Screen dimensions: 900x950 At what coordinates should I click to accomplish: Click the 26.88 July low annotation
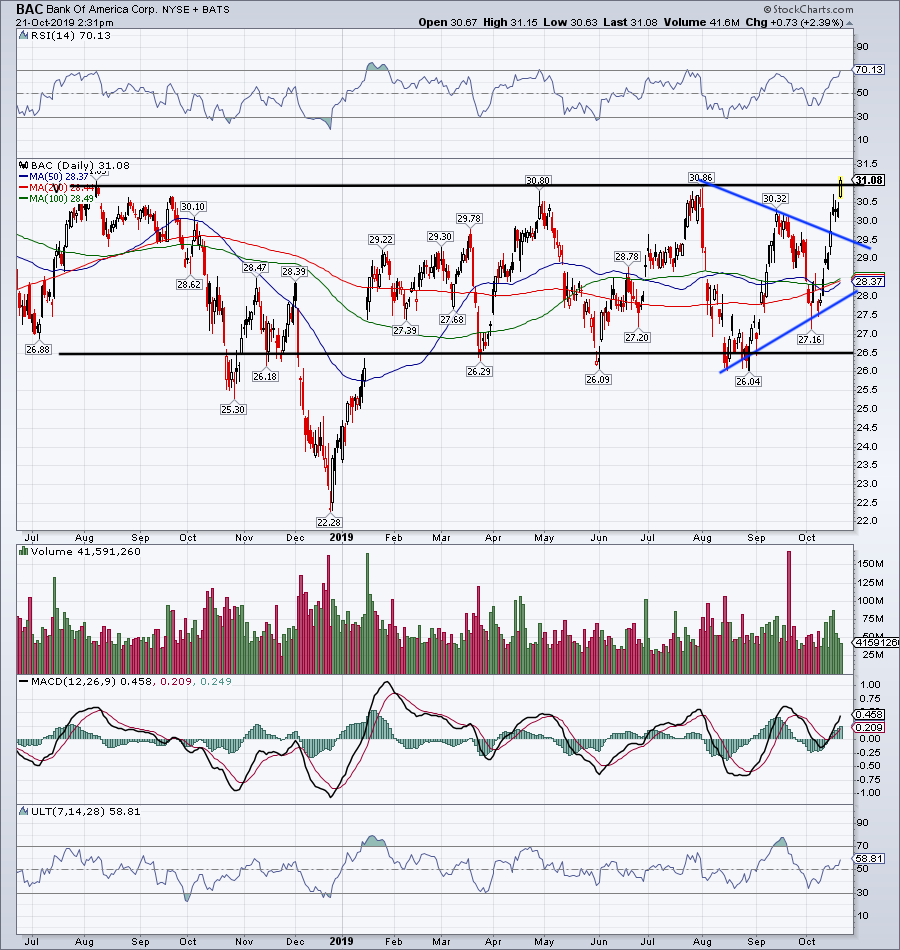tap(38, 350)
